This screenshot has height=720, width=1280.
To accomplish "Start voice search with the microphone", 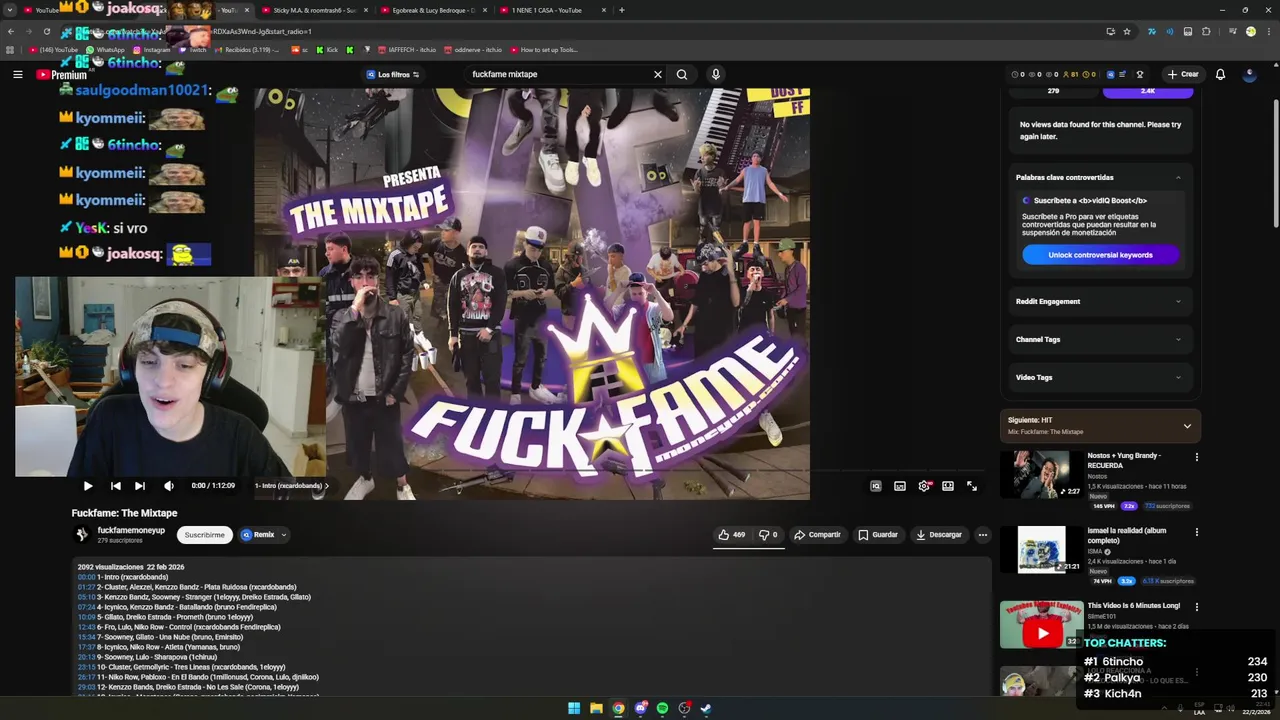I will 715,74.
